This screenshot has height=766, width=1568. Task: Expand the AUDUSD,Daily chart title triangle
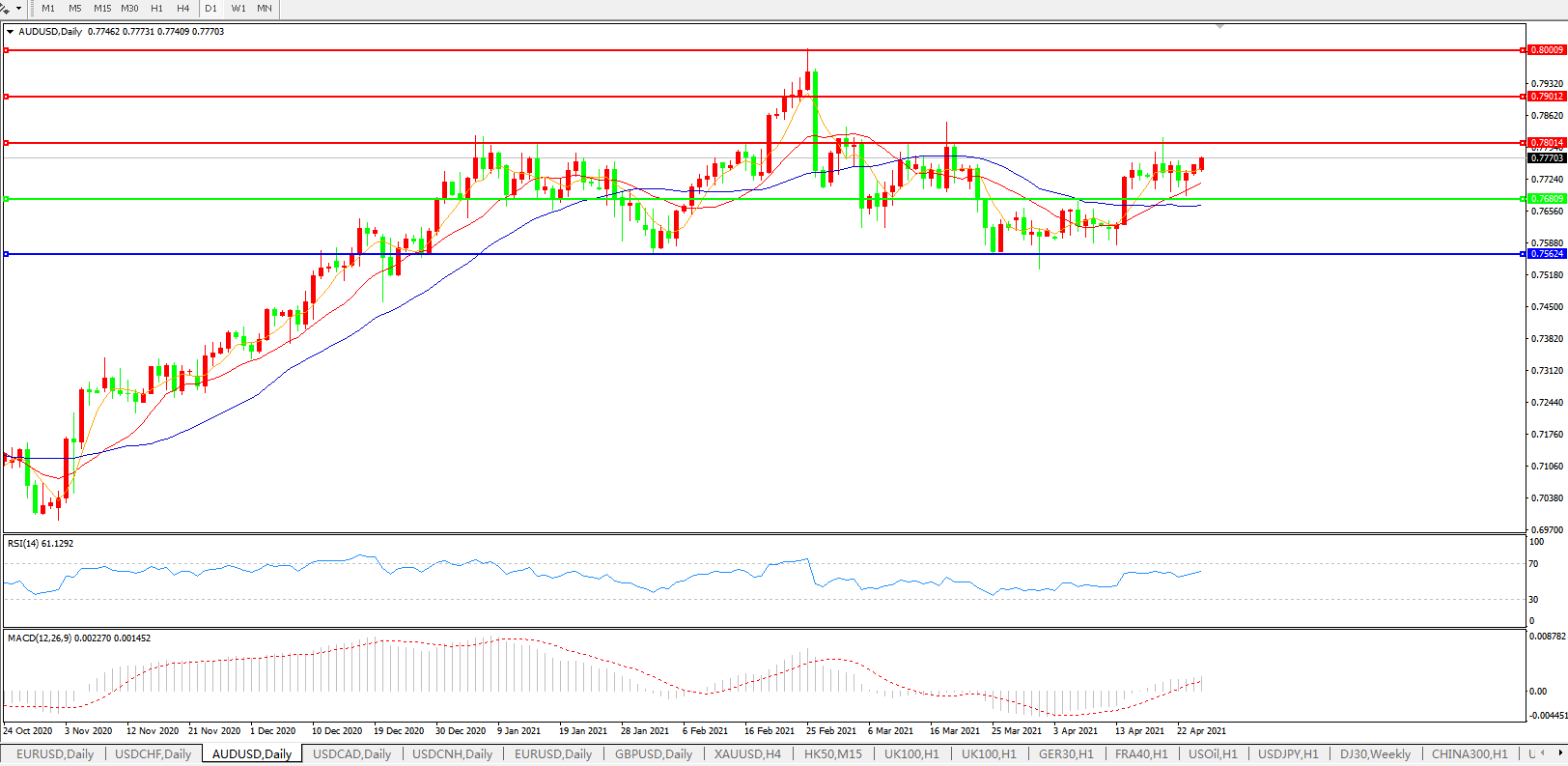pyautogui.click(x=11, y=32)
